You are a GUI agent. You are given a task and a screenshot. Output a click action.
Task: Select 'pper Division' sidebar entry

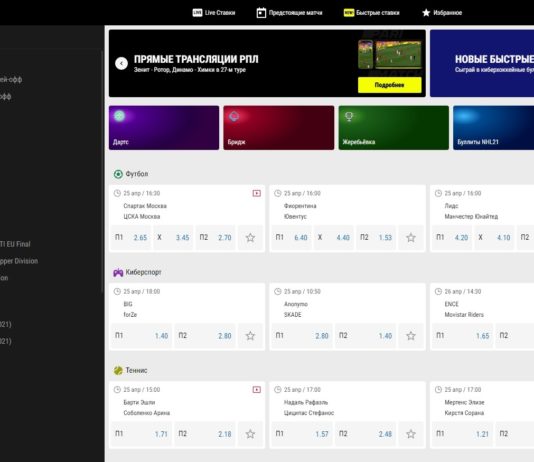click(x=19, y=261)
